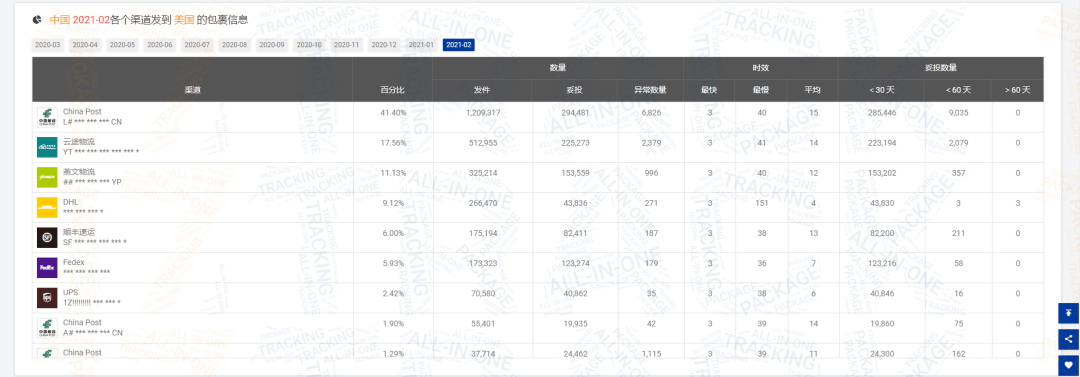This screenshot has height=377, width=1080.
Task: Click the 顺丰速运 black logo
Action: point(47,238)
